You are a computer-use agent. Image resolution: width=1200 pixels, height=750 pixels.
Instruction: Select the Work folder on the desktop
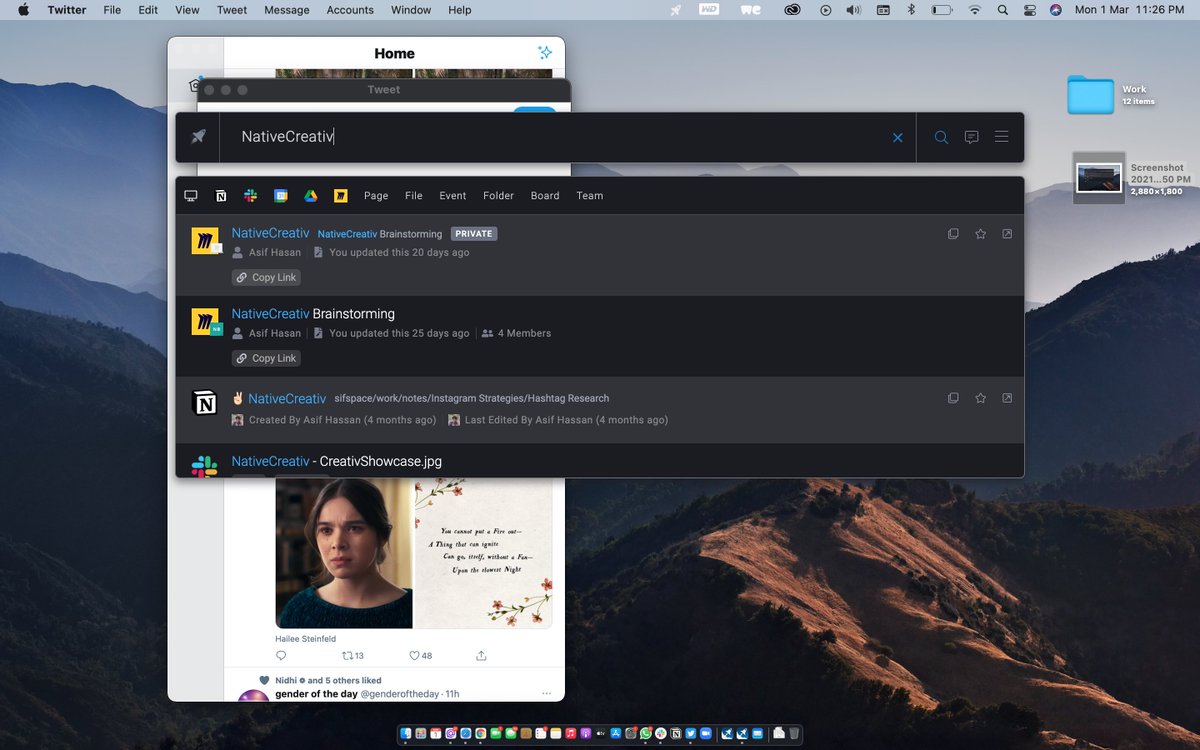pos(1090,95)
